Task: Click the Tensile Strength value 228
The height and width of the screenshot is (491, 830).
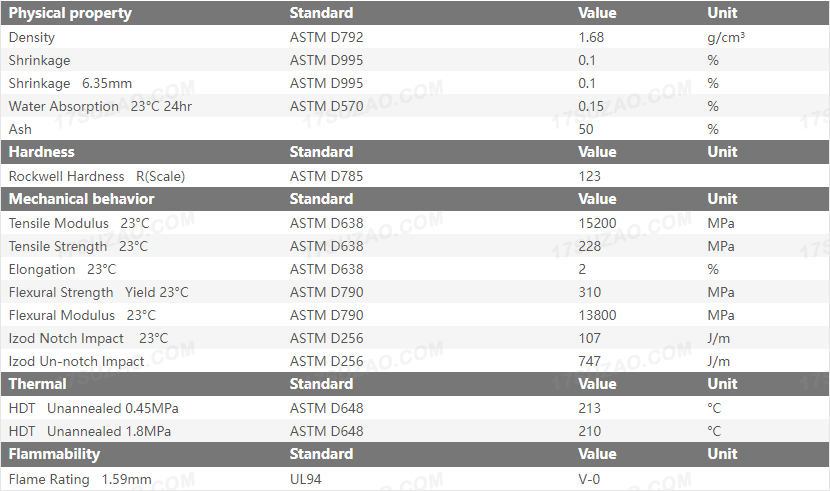Action: [x=590, y=246]
